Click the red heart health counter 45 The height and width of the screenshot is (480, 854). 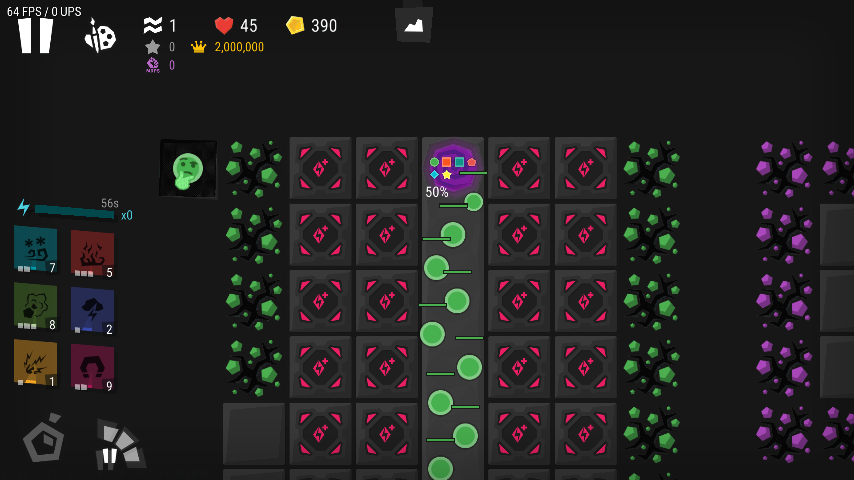(236, 26)
